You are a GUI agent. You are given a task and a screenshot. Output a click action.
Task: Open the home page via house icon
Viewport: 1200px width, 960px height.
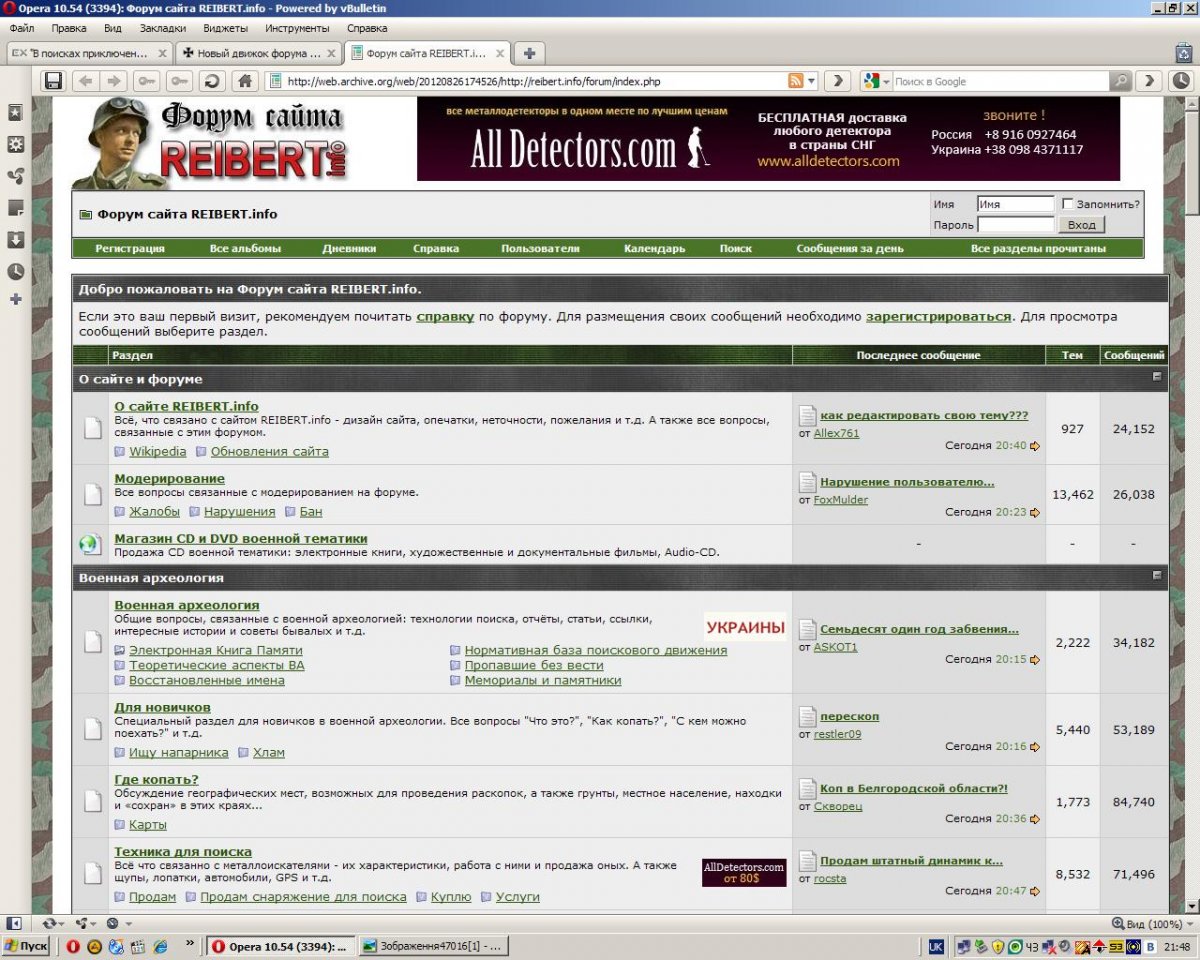point(243,81)
